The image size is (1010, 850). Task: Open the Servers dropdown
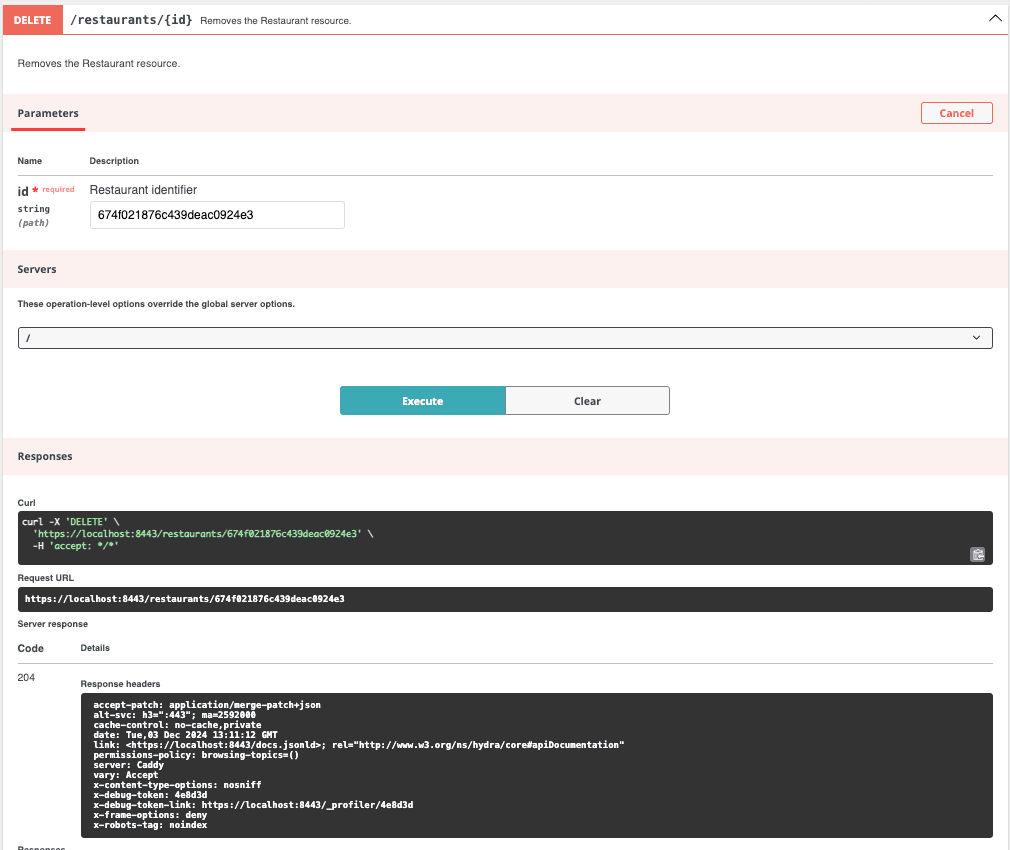(505, 338)
